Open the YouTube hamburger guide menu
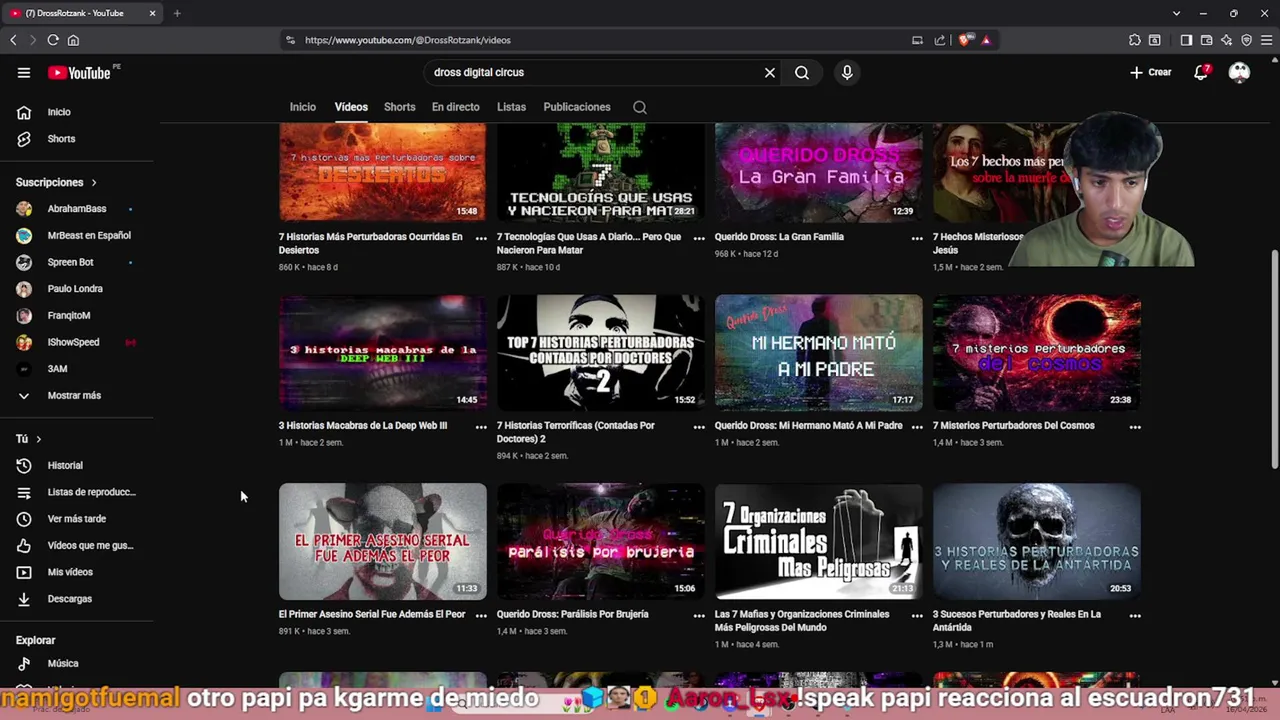Screen dimensions: 1280x720 (x=24, y=72)
